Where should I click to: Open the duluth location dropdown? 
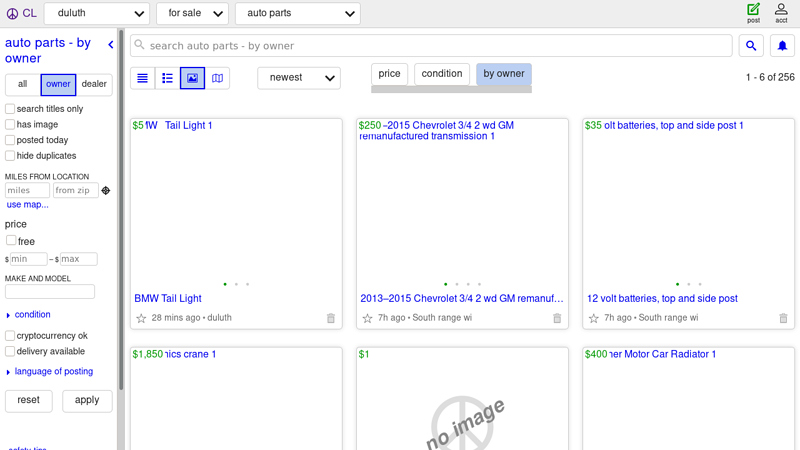pos(97,13)
